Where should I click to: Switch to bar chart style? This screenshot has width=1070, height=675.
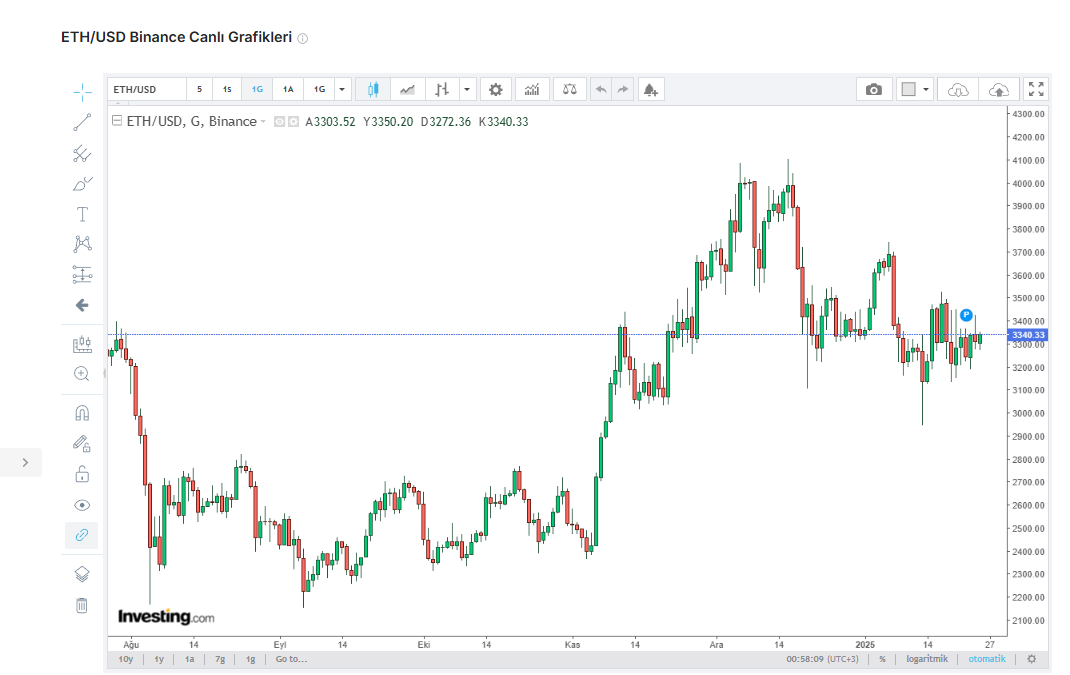tap(442, 89)
